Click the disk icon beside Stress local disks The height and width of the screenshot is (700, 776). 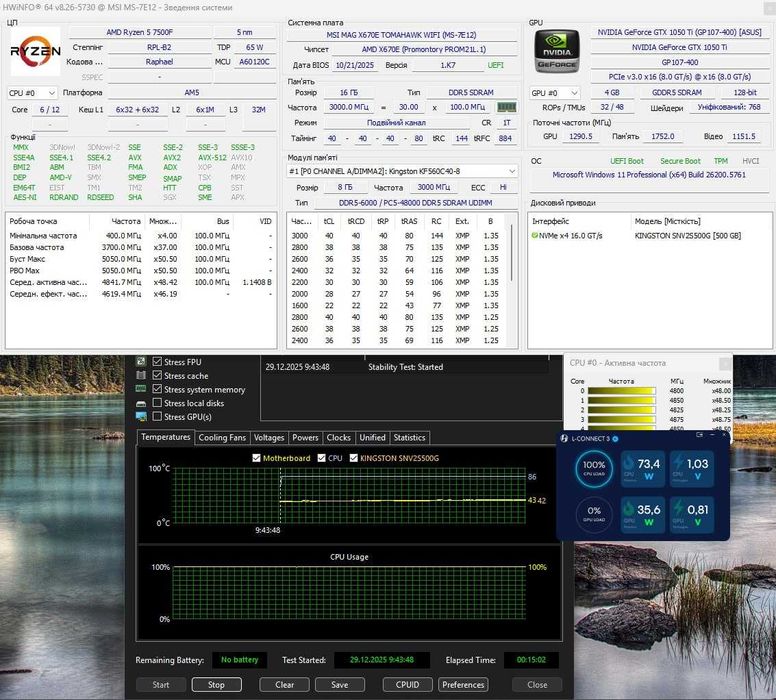click(141, 403)
